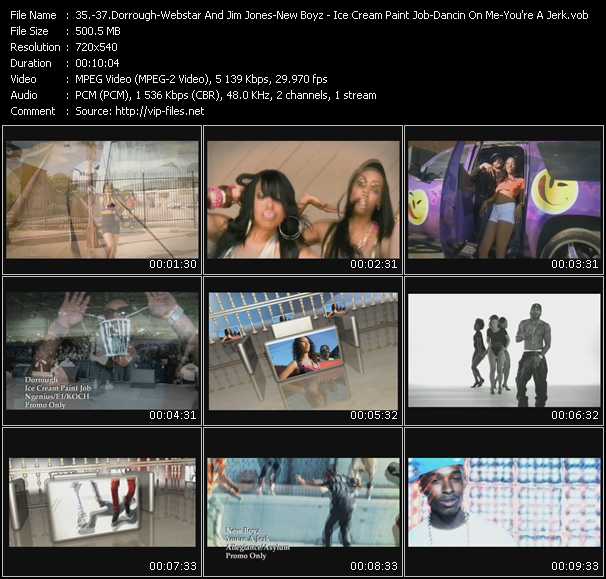Click the 'Promo Only' caption under New Boyz

click(x=246, y=556)
